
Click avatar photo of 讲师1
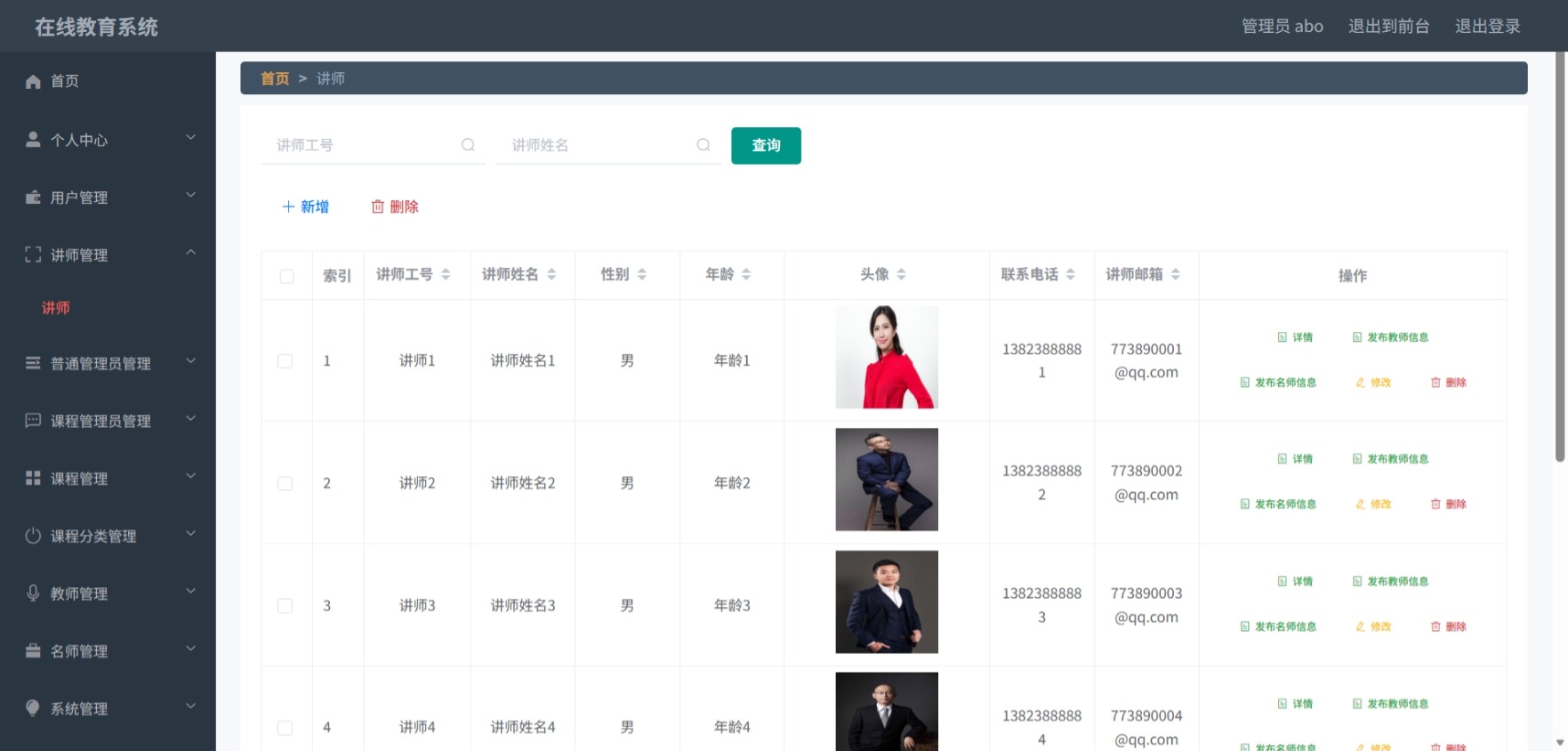[887, 357]
